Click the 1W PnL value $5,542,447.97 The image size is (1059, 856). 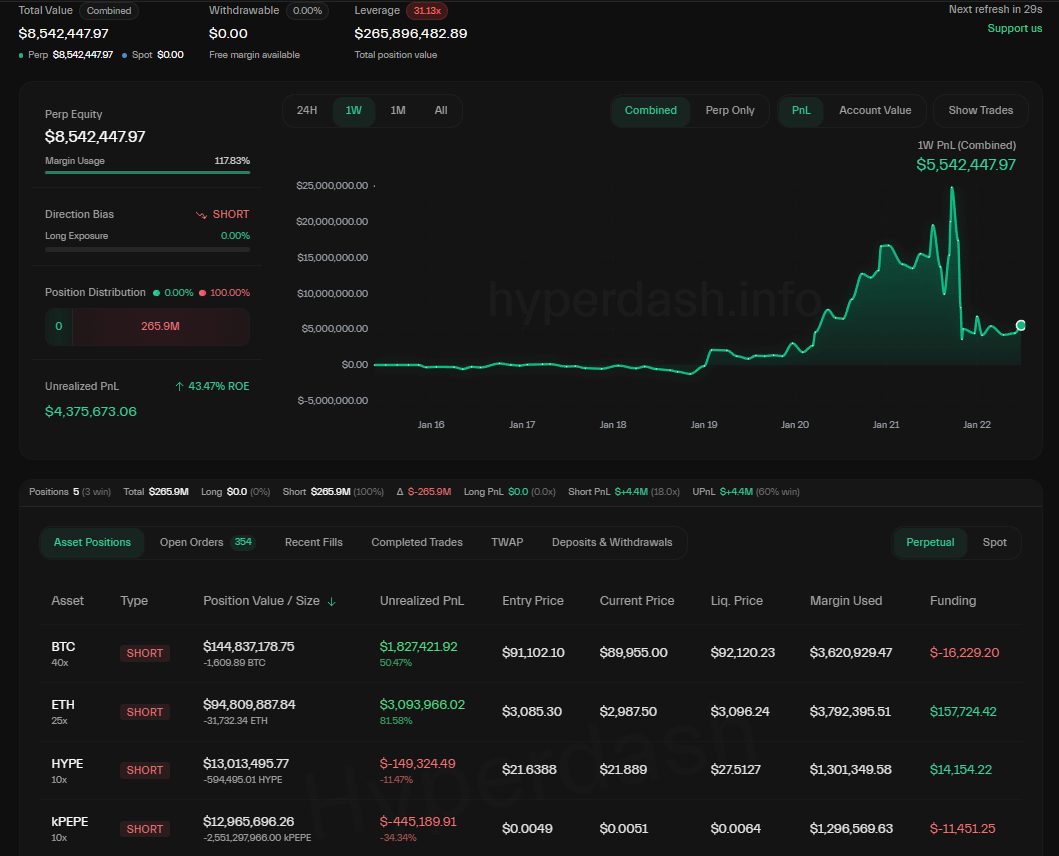(966, 165)
